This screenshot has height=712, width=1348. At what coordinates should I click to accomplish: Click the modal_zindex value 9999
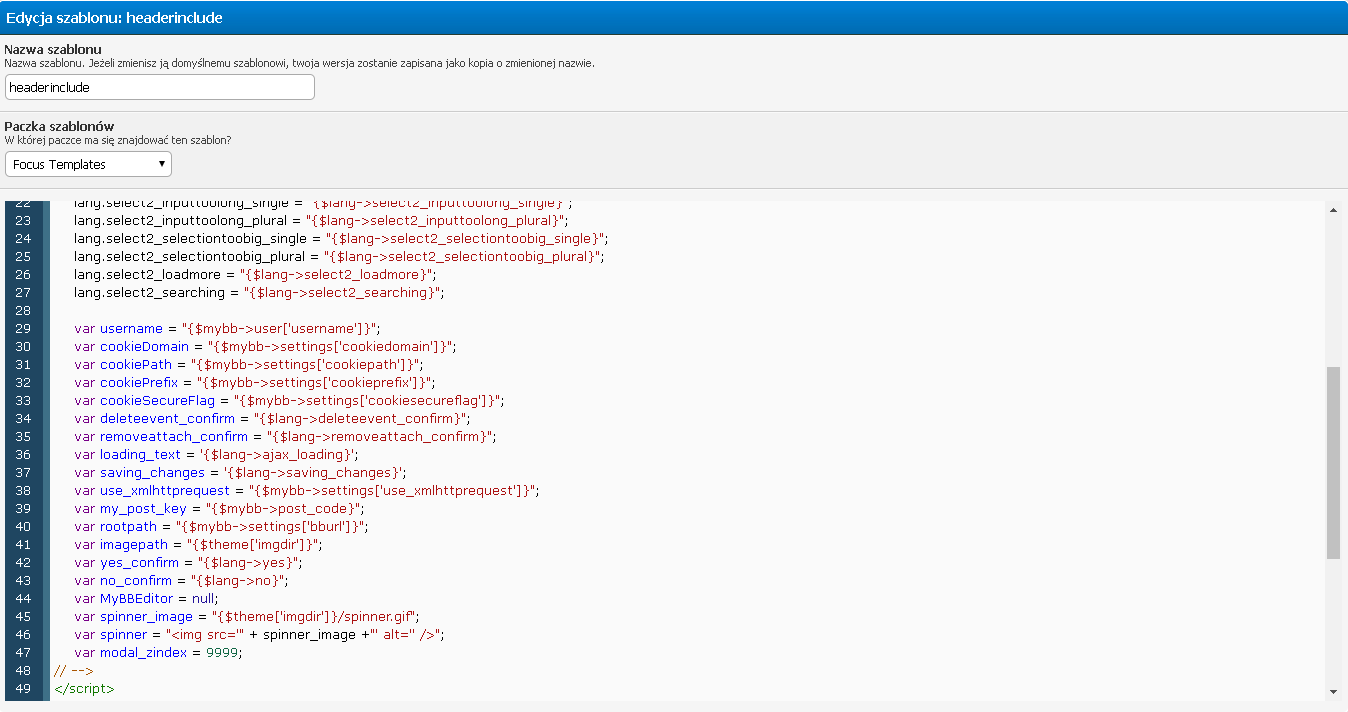tap(223, 652)
